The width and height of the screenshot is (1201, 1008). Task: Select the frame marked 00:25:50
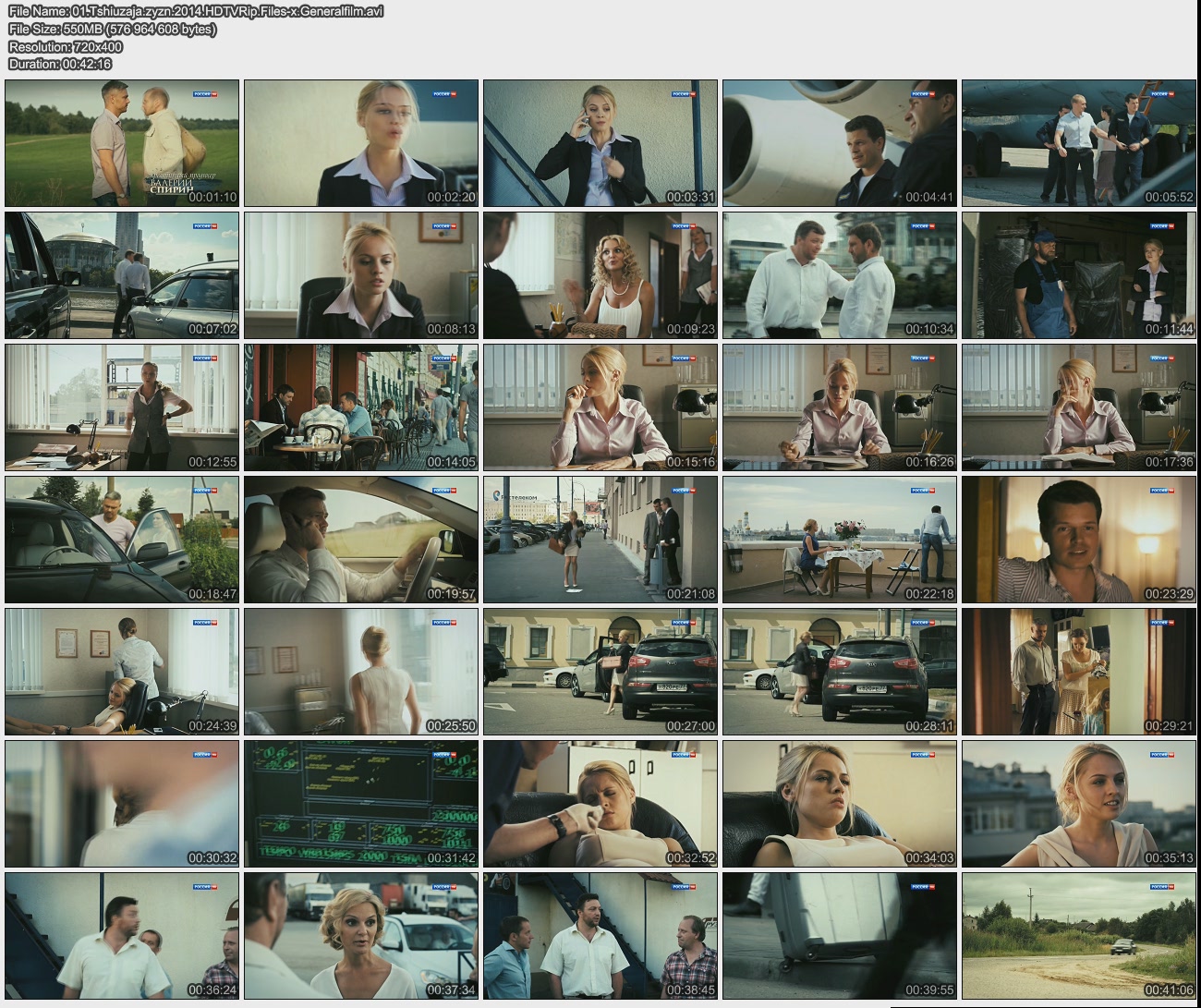point(361,672)
